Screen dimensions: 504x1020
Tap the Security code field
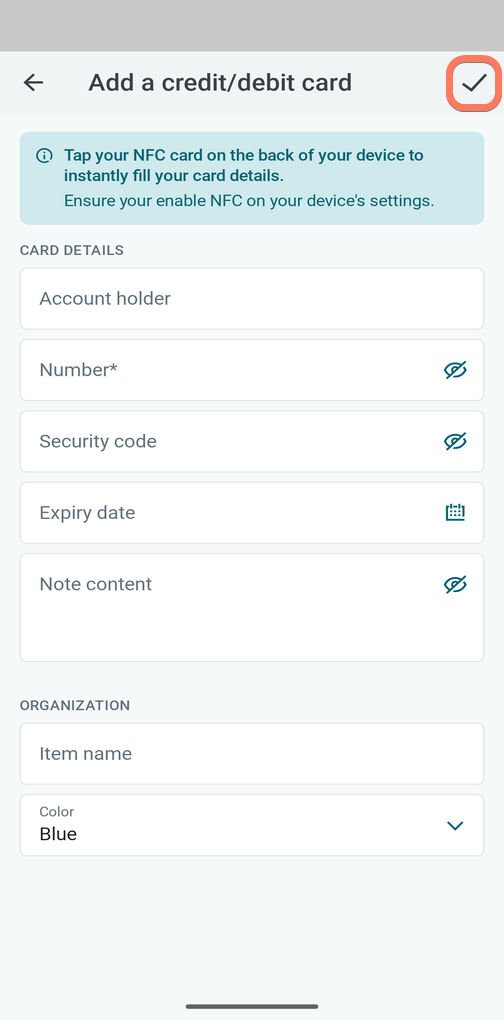point(252,442)
